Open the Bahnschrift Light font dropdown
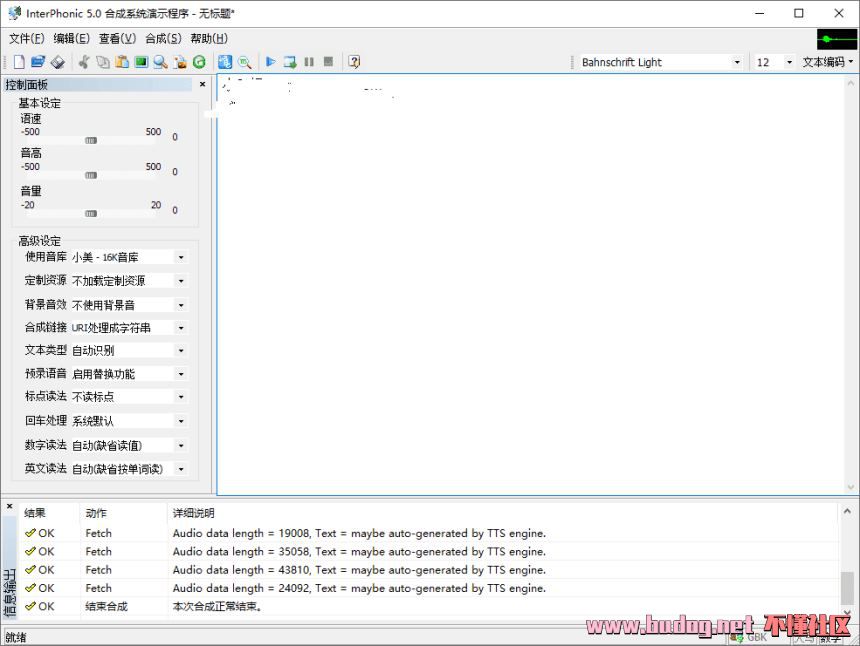Viewport: 860px width, 646px height. tap(737, 62)
